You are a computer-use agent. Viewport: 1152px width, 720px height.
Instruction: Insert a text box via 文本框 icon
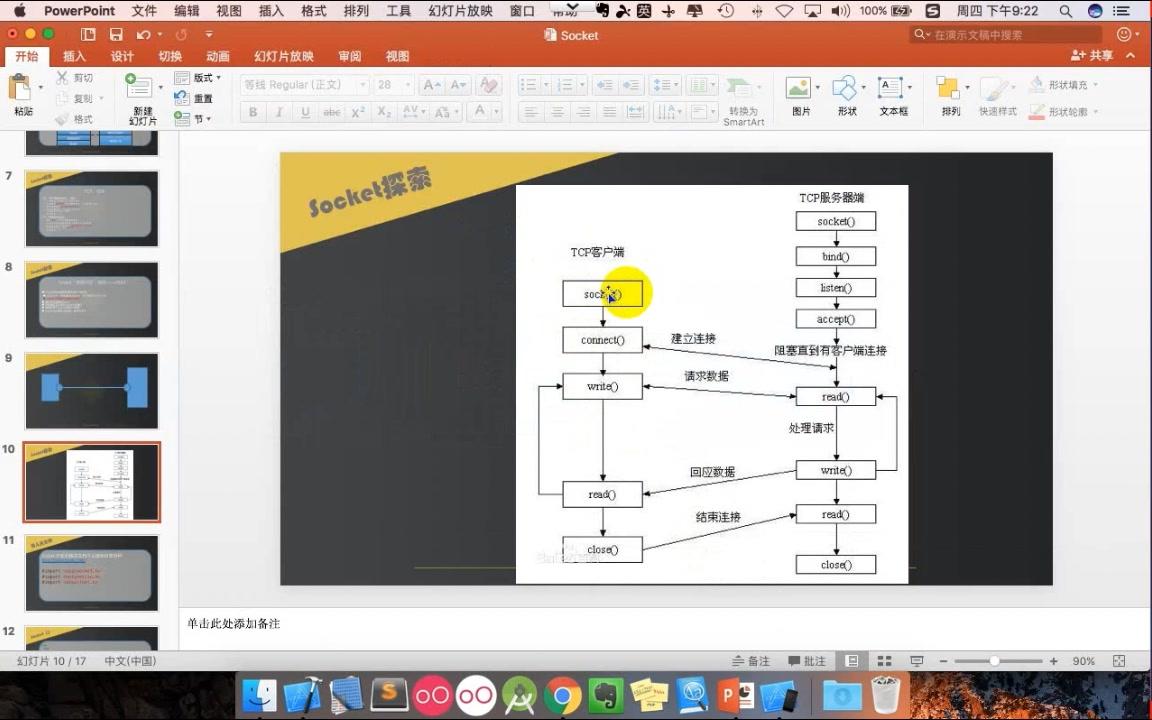(891, 97)
